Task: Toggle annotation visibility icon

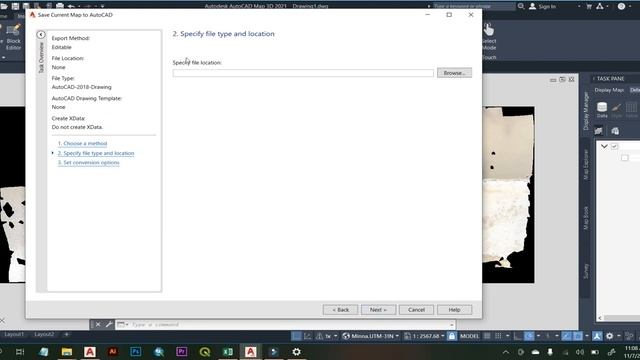Action: tap(597, 336)
